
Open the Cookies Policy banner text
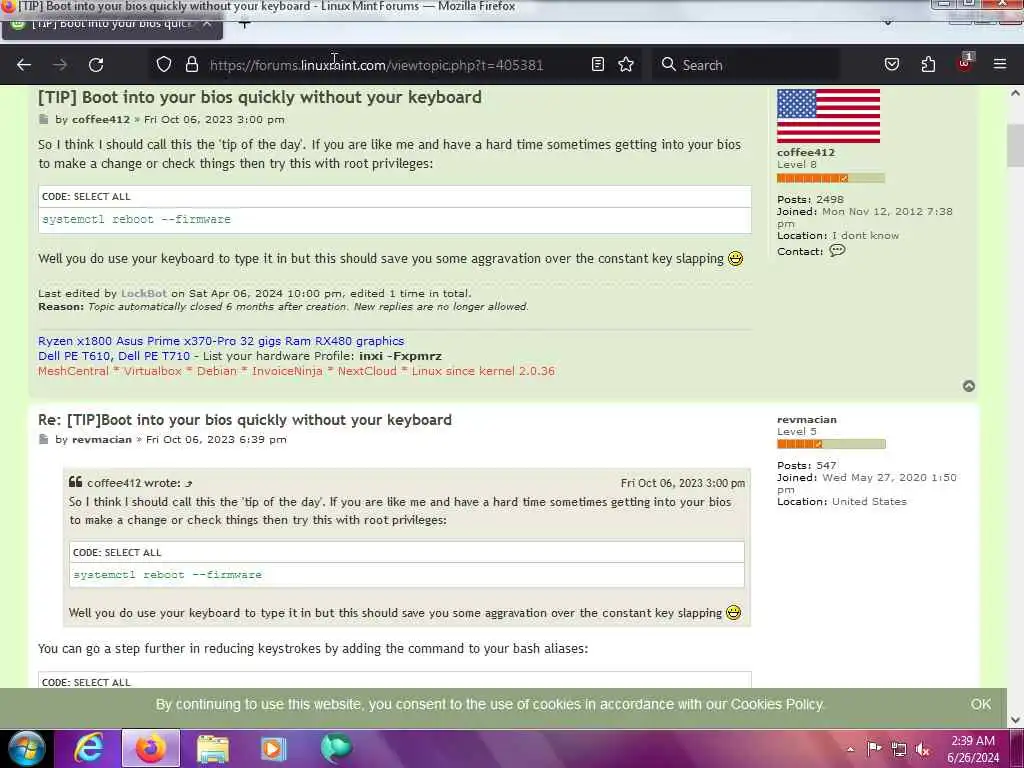(x=776, y=704)
